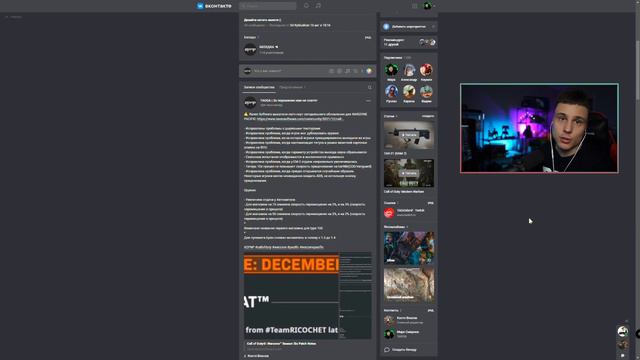Open the post options three-dot menu
The height and width of the screenshot is (360, 640).
368,100
